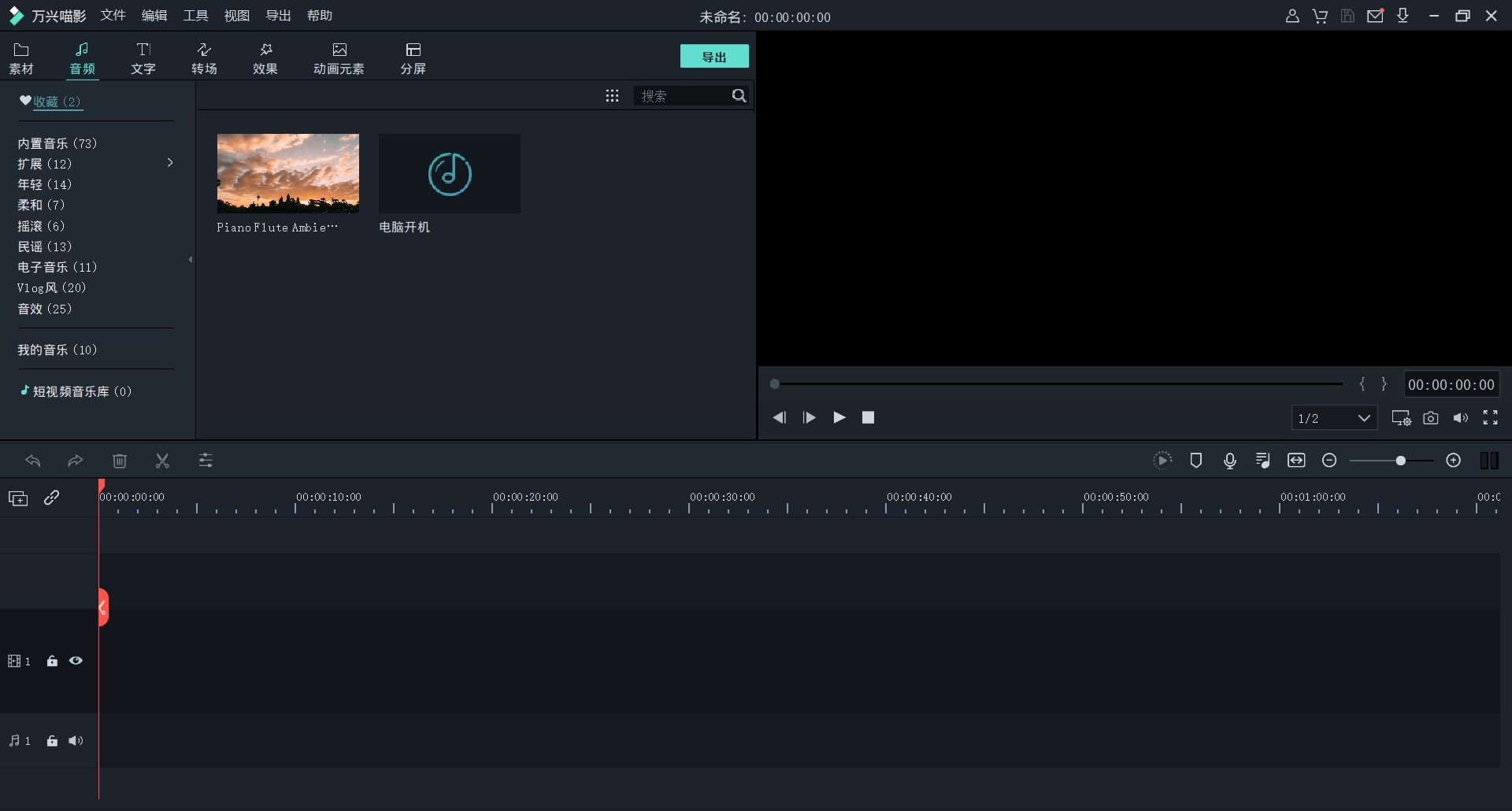Open the 工具 menu
This screenshot has height=811, width=1512.
point(195,16)
